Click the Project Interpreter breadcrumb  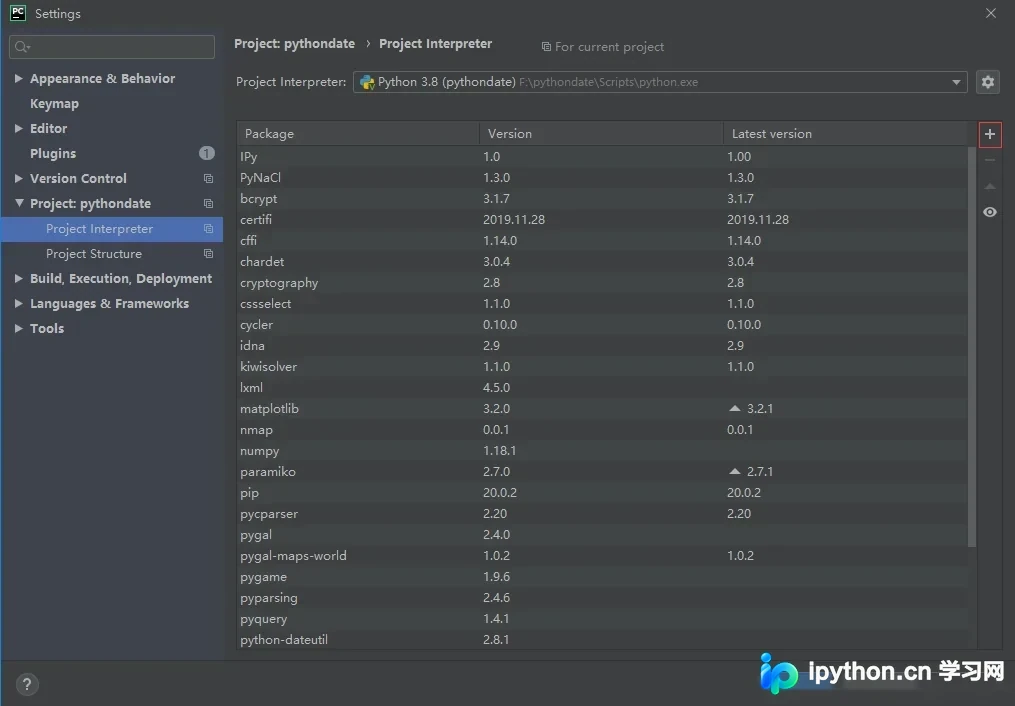point(435,43)
